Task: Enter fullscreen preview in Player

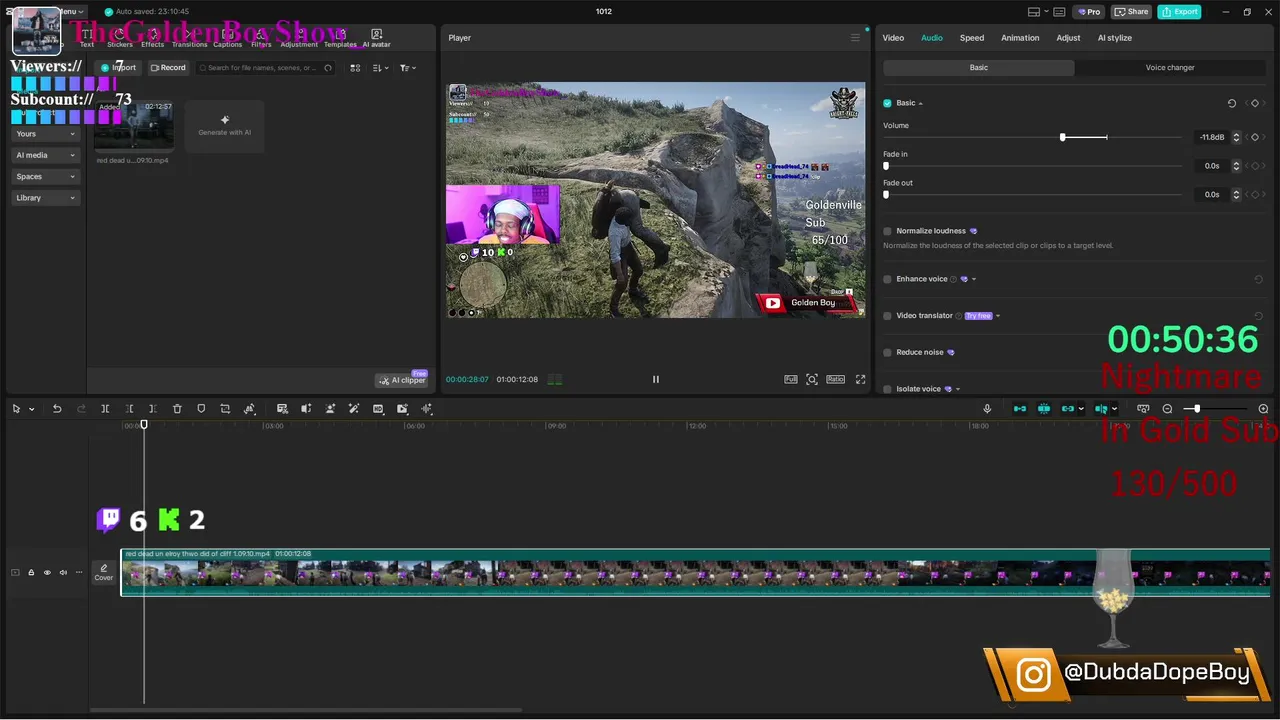Action: [x=860, y=379]
